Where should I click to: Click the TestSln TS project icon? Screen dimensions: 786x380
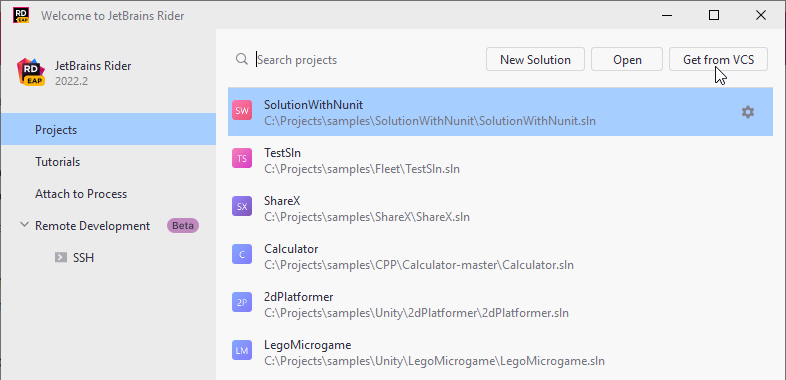click(242, 158)
